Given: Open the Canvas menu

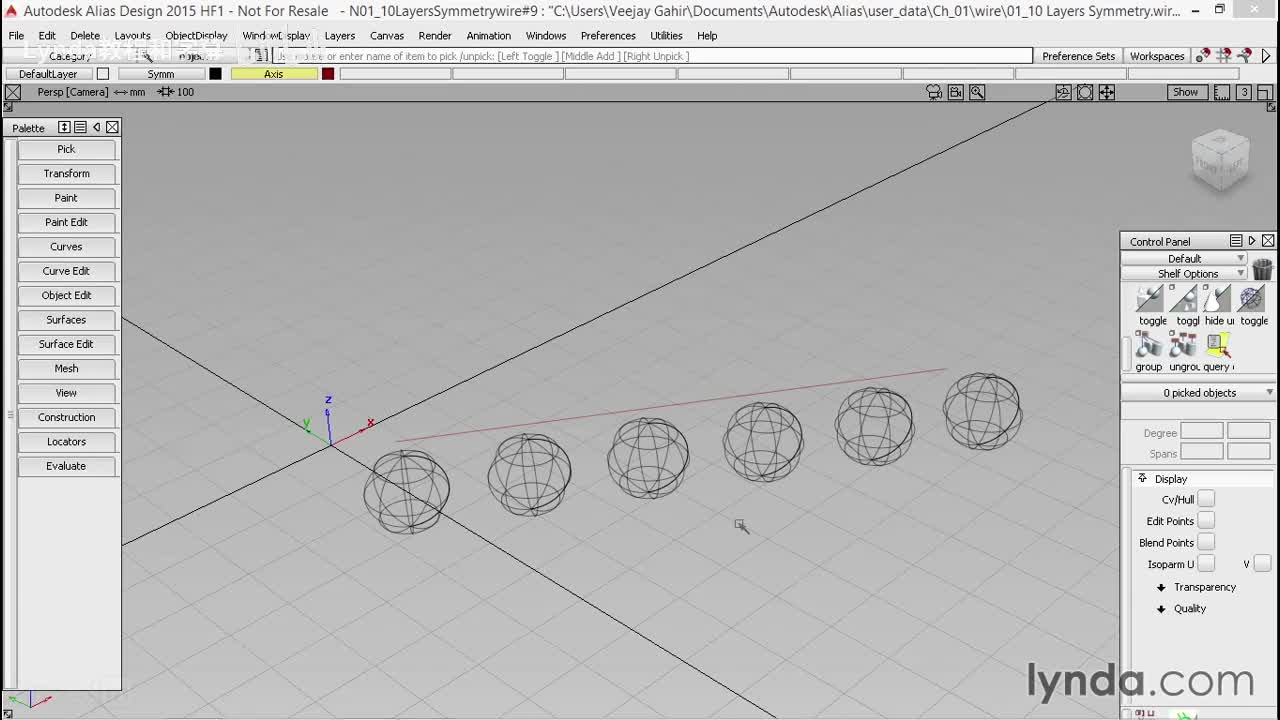Looking at the screenshot, I should (387, 35).
